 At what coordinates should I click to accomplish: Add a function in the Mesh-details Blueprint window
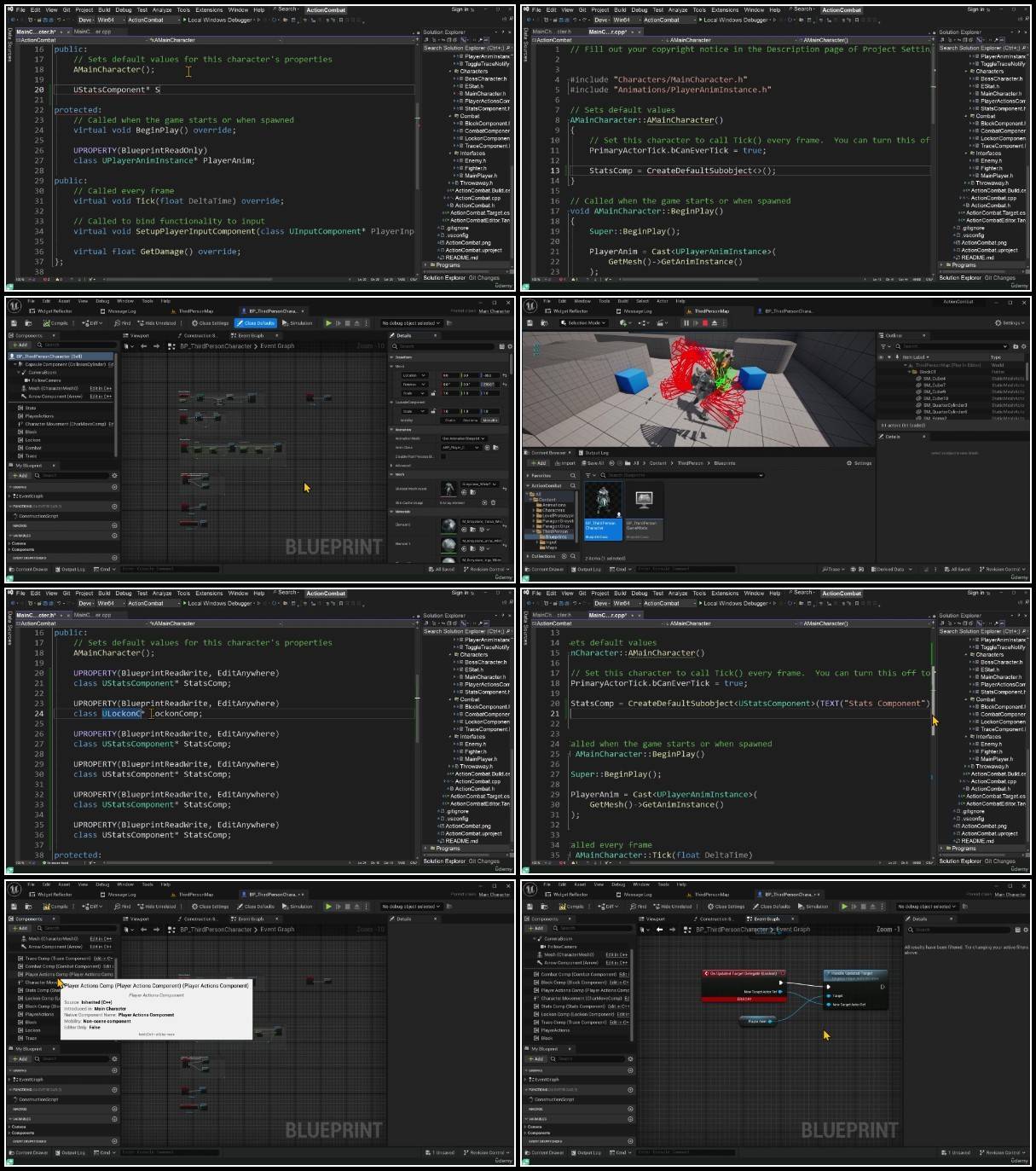pos(114,507)
